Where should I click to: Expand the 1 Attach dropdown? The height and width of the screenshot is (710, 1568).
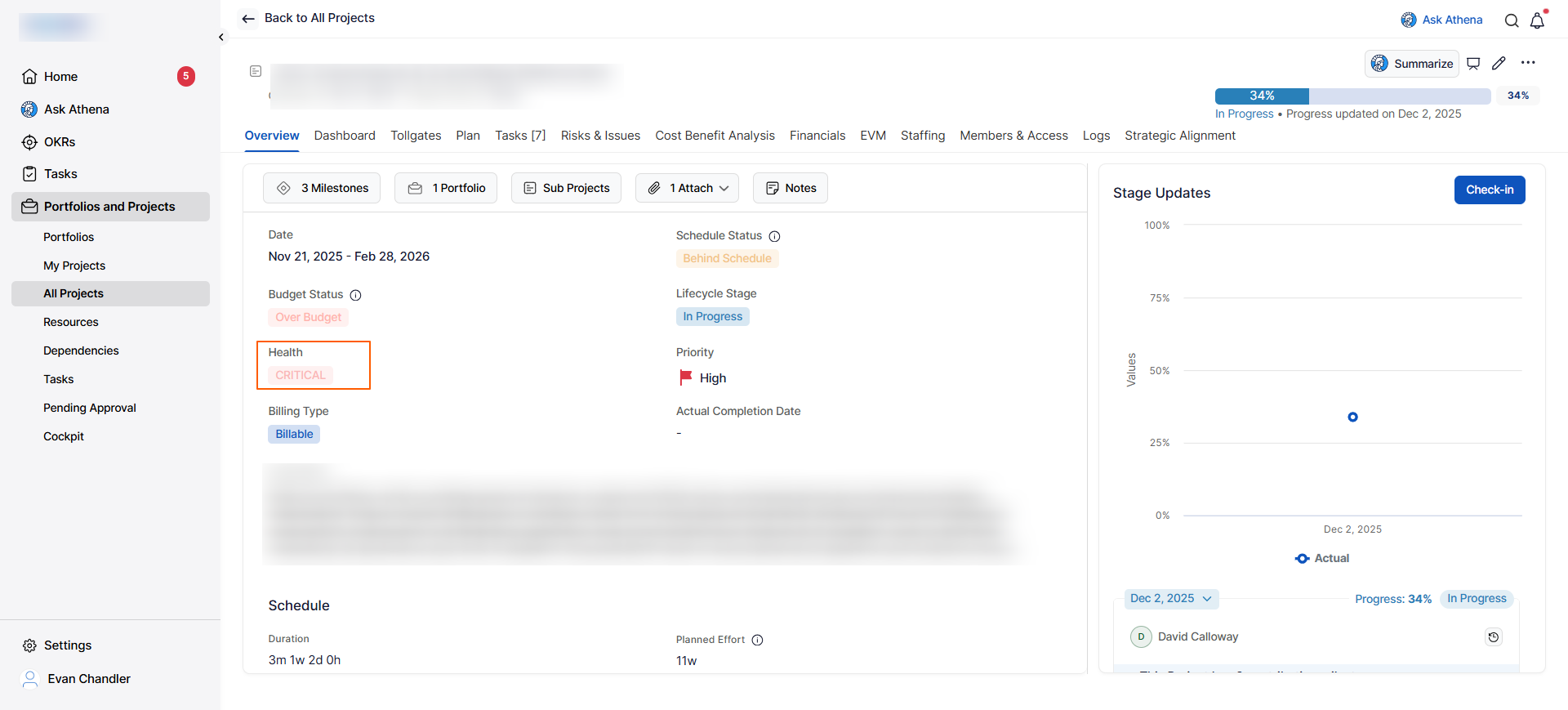(687, 188)
